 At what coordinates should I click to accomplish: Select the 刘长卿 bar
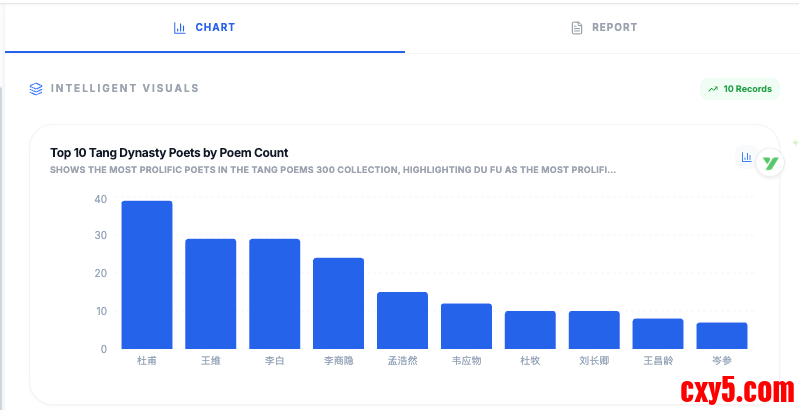594,330
